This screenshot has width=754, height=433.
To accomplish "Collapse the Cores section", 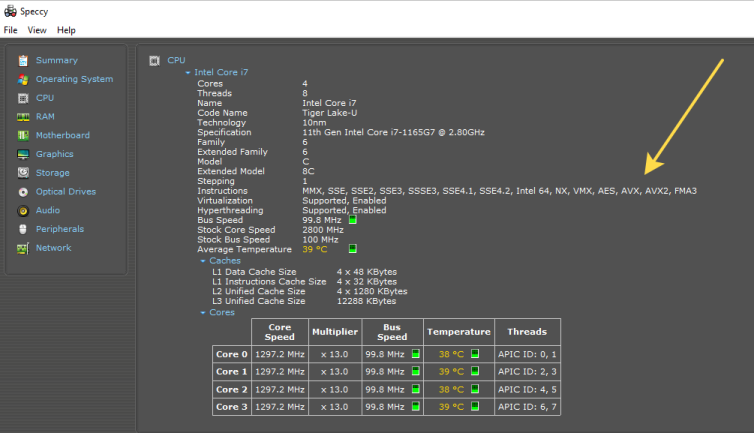I will pyautogui.click(x=203, y=313).
